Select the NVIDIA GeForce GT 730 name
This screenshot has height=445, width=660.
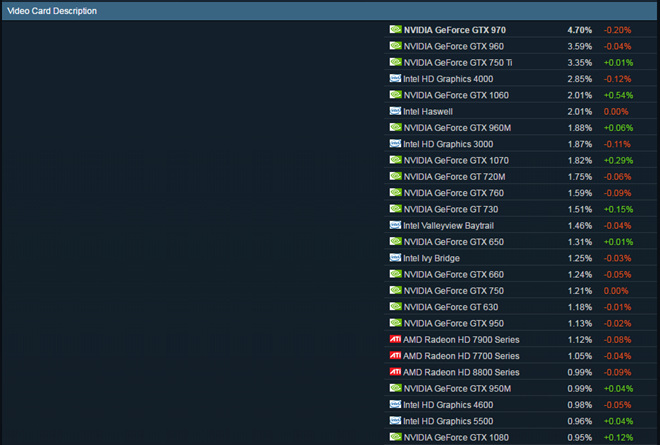451,209
